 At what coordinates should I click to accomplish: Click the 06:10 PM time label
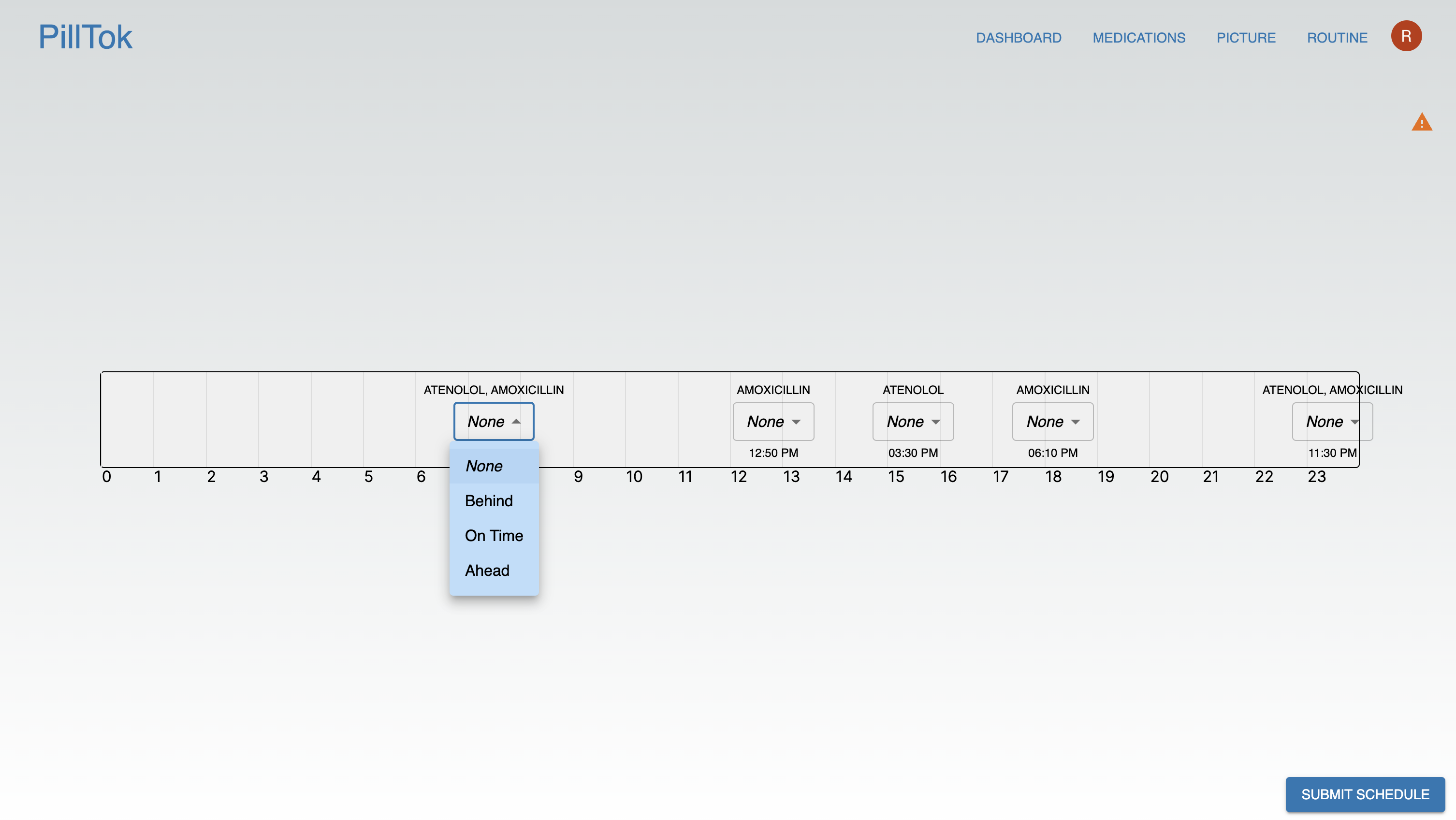tap(1052, 453)
